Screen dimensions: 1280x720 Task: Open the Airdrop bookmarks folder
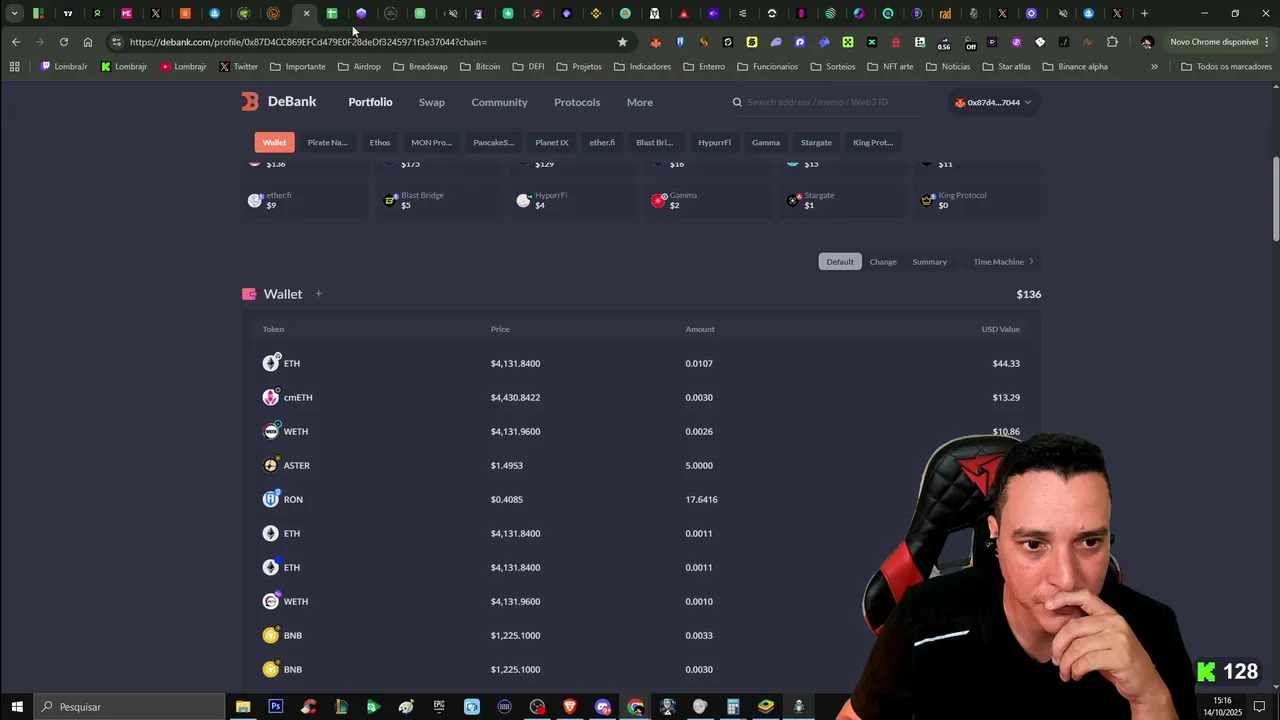click(359, 66)
